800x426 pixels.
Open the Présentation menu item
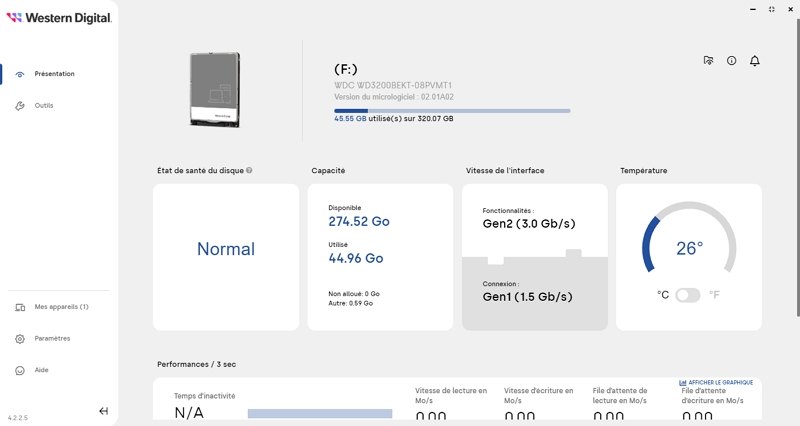click(x=54, y=73)
